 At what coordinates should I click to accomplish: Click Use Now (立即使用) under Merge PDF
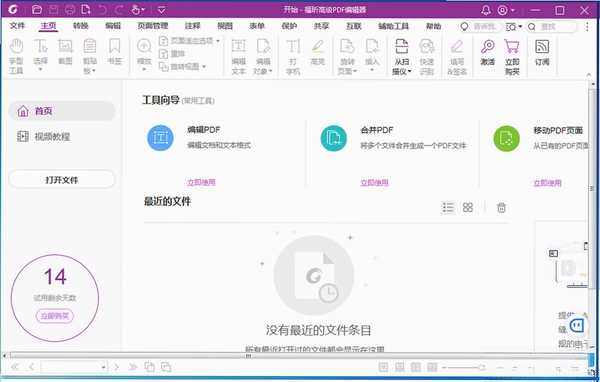(x=374, y=183)
